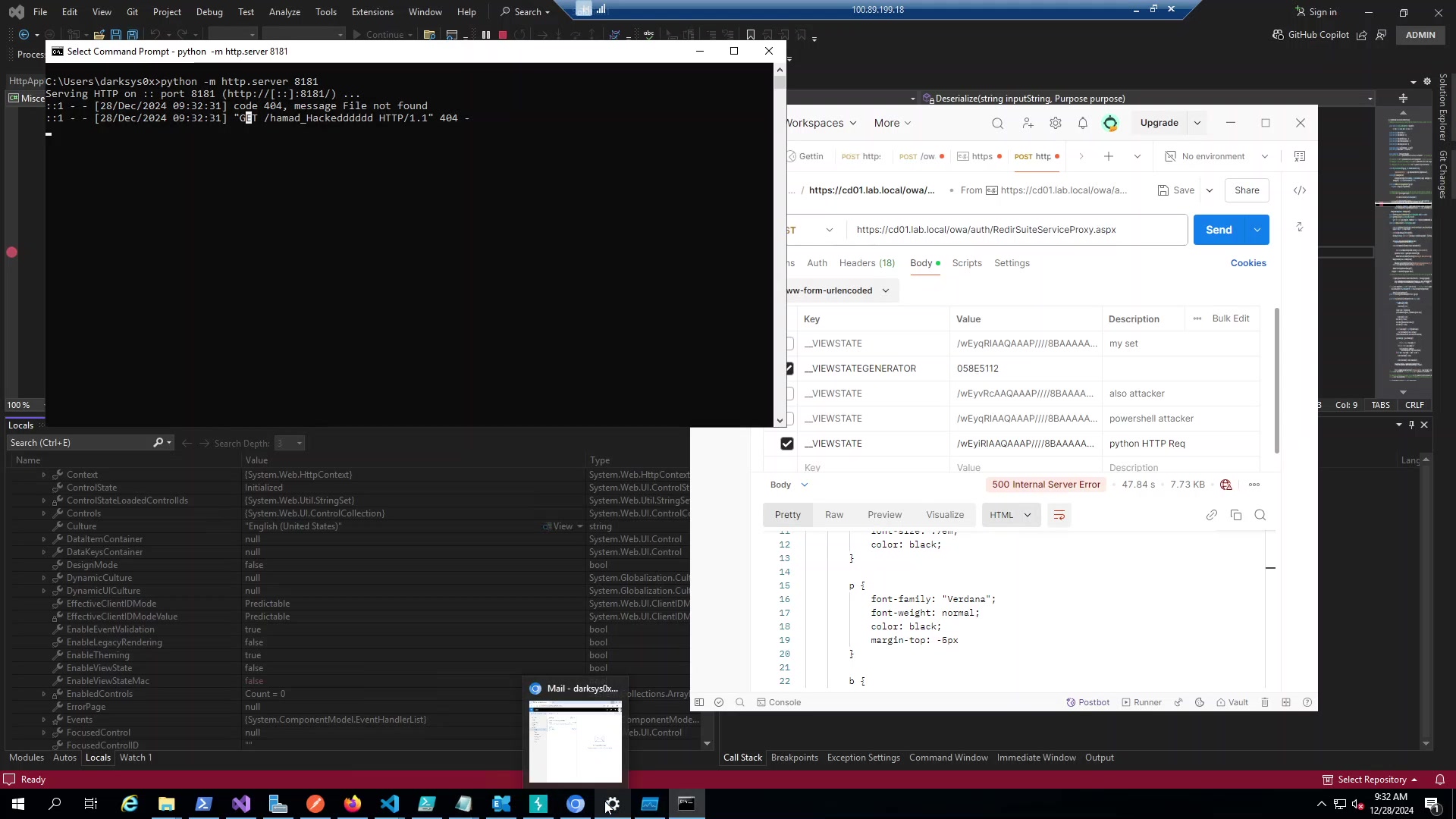Open VS Code from the taskbar
Screen dimensions: 1456x819
[390, 804]
